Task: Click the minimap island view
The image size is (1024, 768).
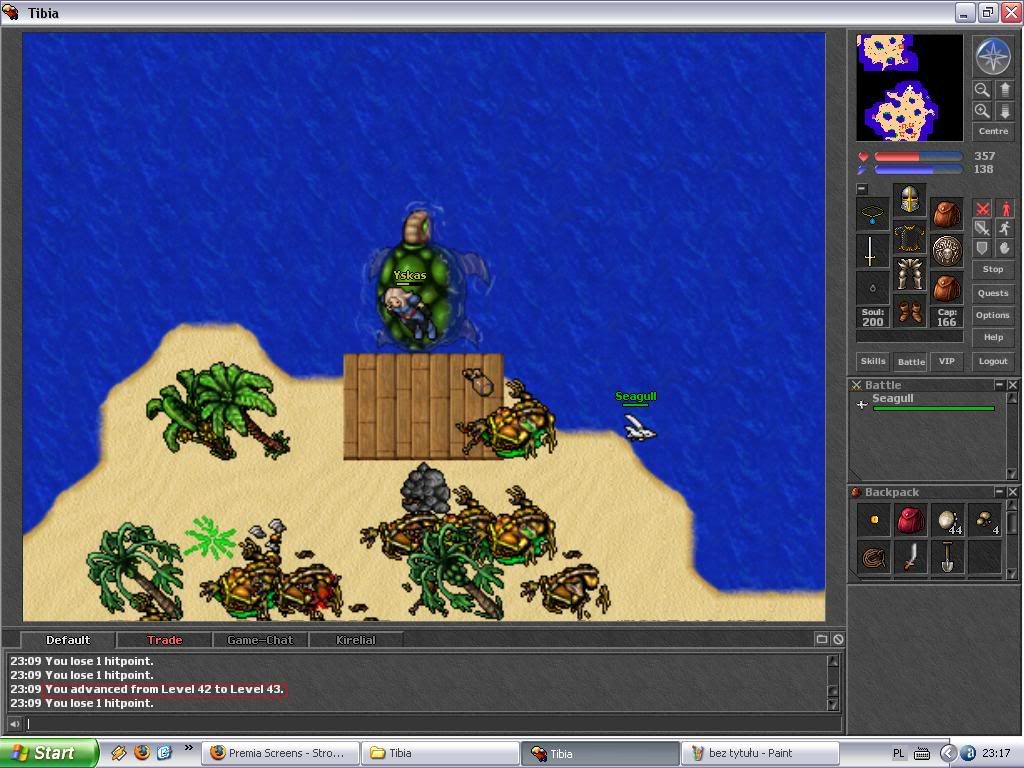Action: 909,88
